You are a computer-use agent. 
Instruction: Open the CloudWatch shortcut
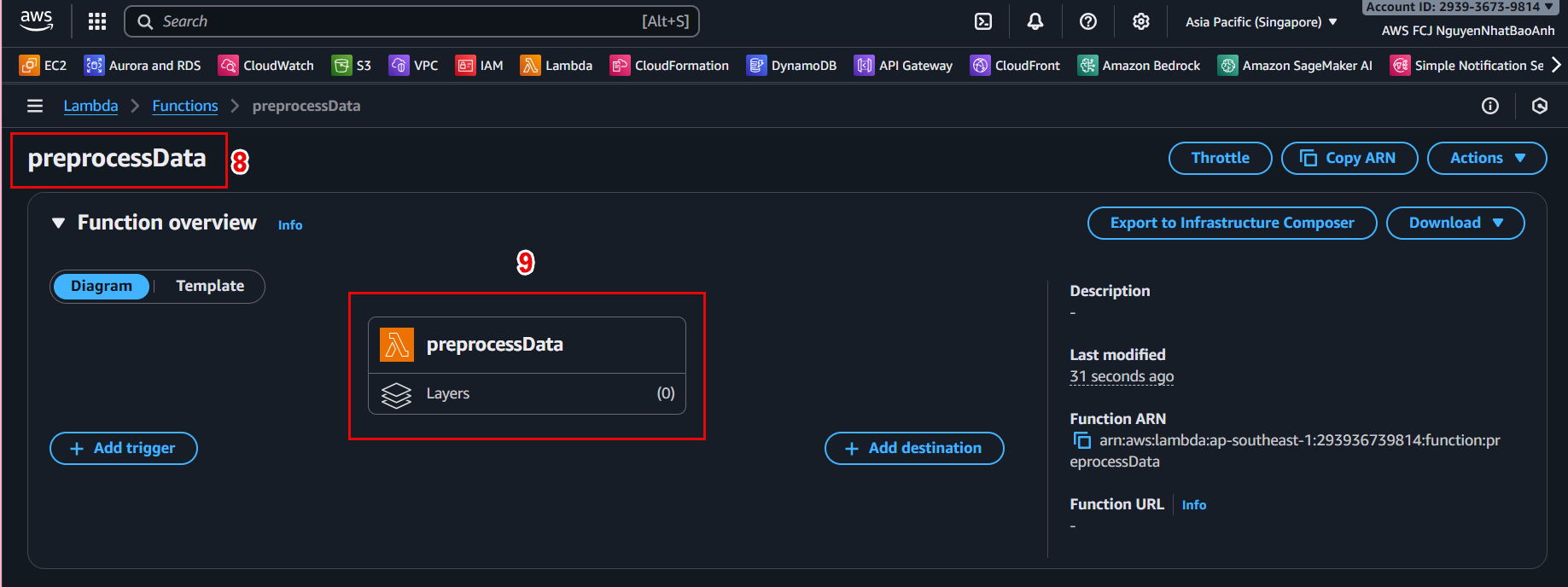click(266, 66)
